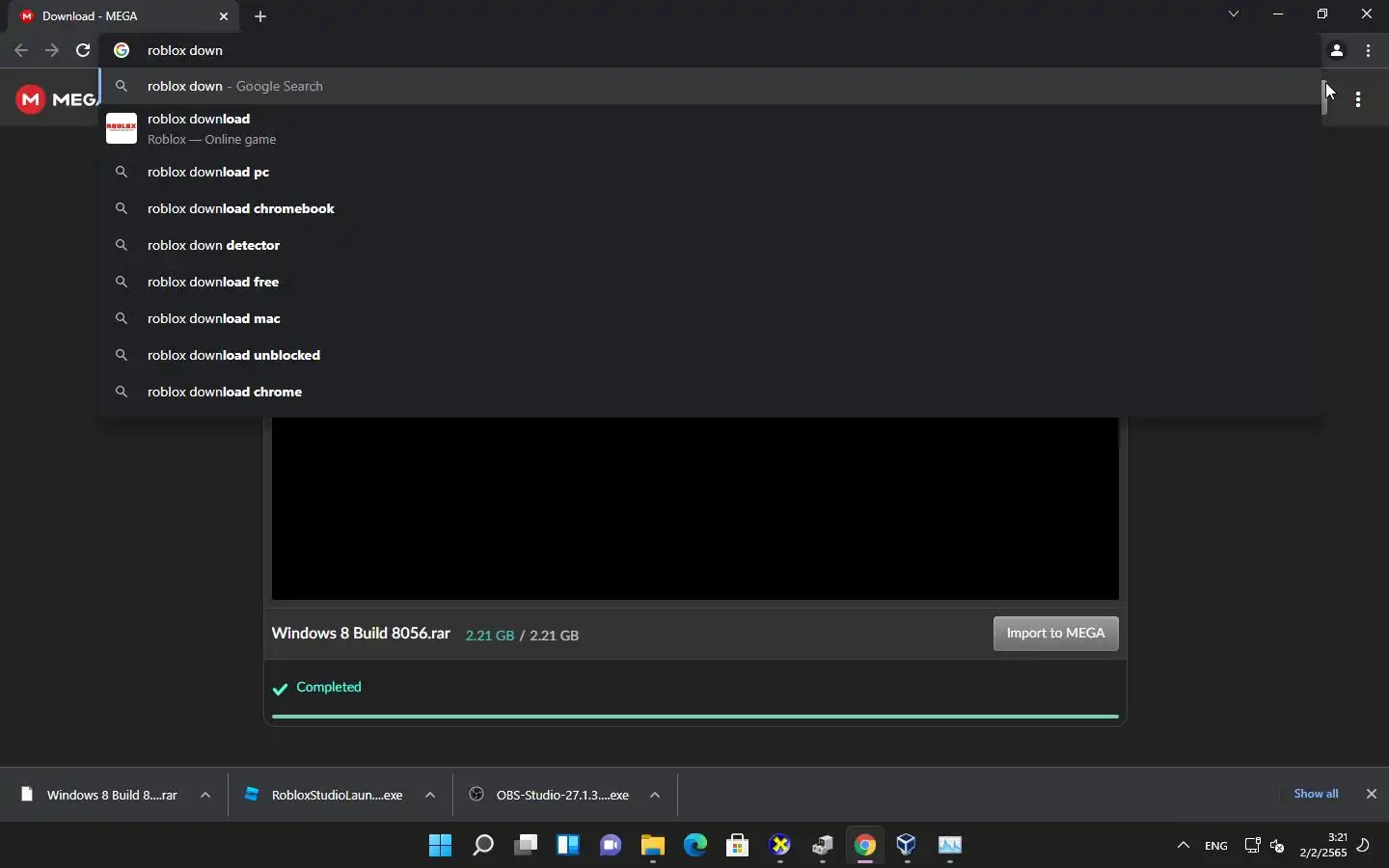Open the VirtualBox cube icon on taskbar
This screenshot has height=868, width=1389.
click(x=908, y=846)
